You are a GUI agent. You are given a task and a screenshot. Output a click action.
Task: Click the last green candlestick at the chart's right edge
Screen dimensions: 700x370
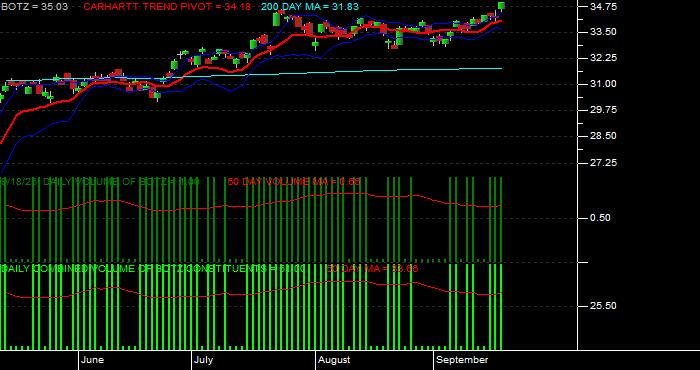coord(501,5)
